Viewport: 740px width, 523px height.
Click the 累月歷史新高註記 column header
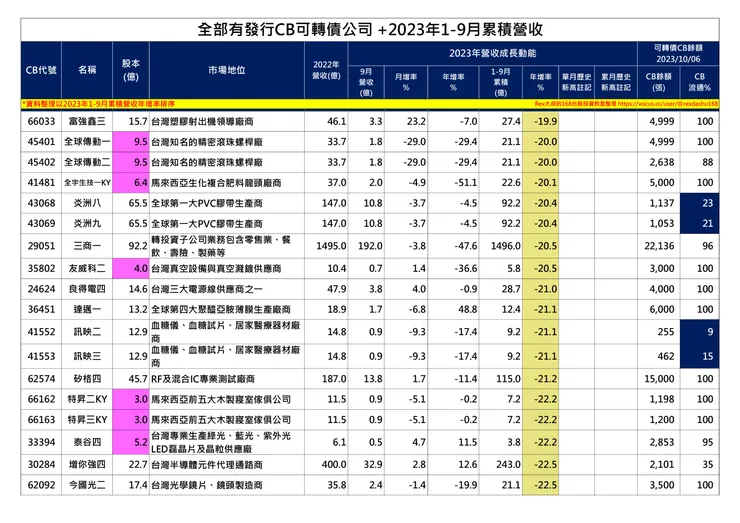[615, 82]
